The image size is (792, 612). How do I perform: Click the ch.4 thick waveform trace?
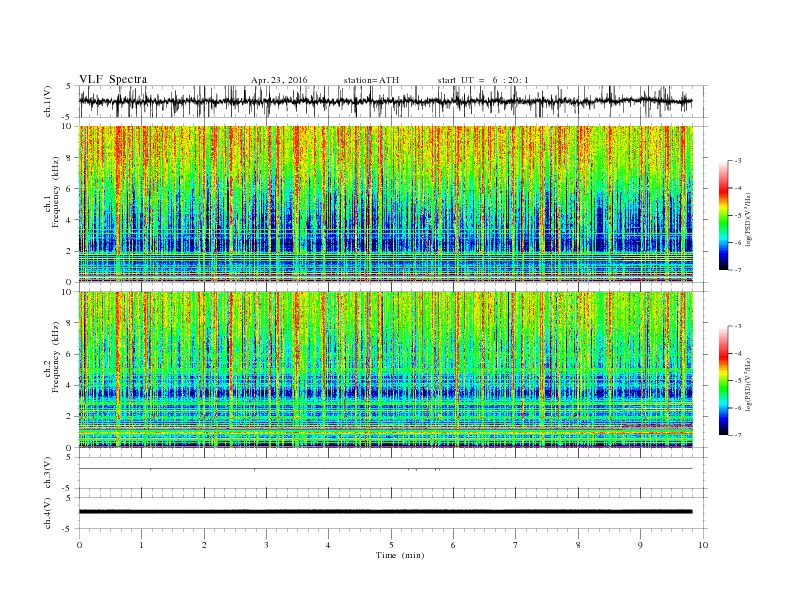[x=385, y=512]
